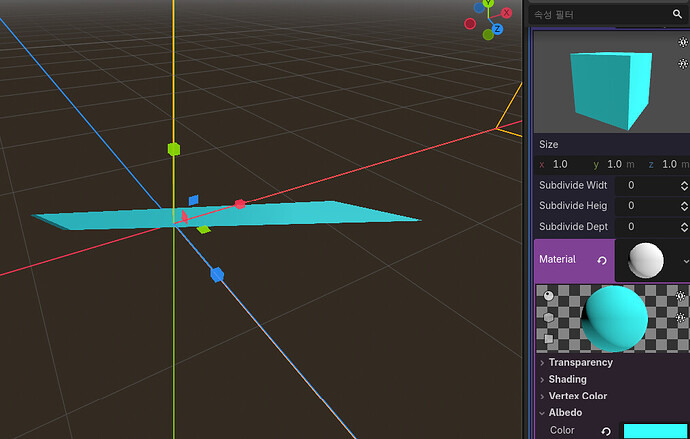Snap view to blue Z axis on orientation gizmo
Image resolution: width=690 pixels, height=439 pixels.
pyautogui.click(x=497, y=29)
